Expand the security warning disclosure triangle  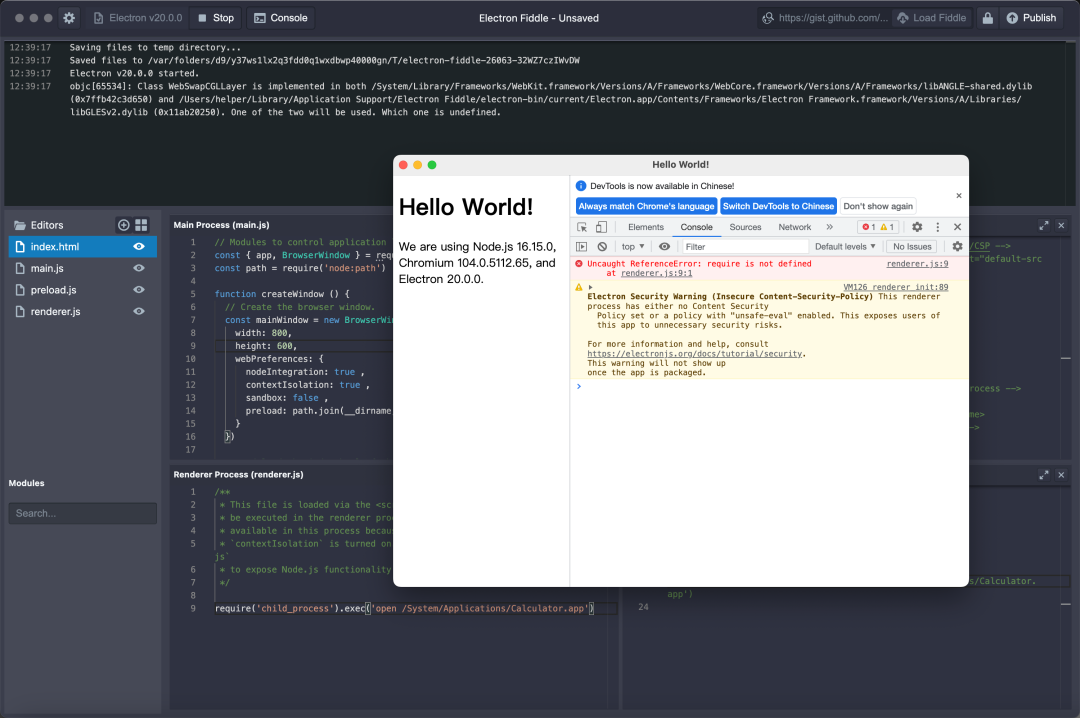(x=590, y=287)
